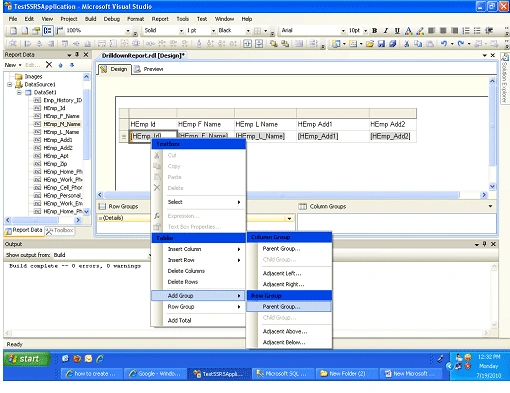Open the 1 pt border width dropdown
The image size is (510, 393).
point(213,31)
